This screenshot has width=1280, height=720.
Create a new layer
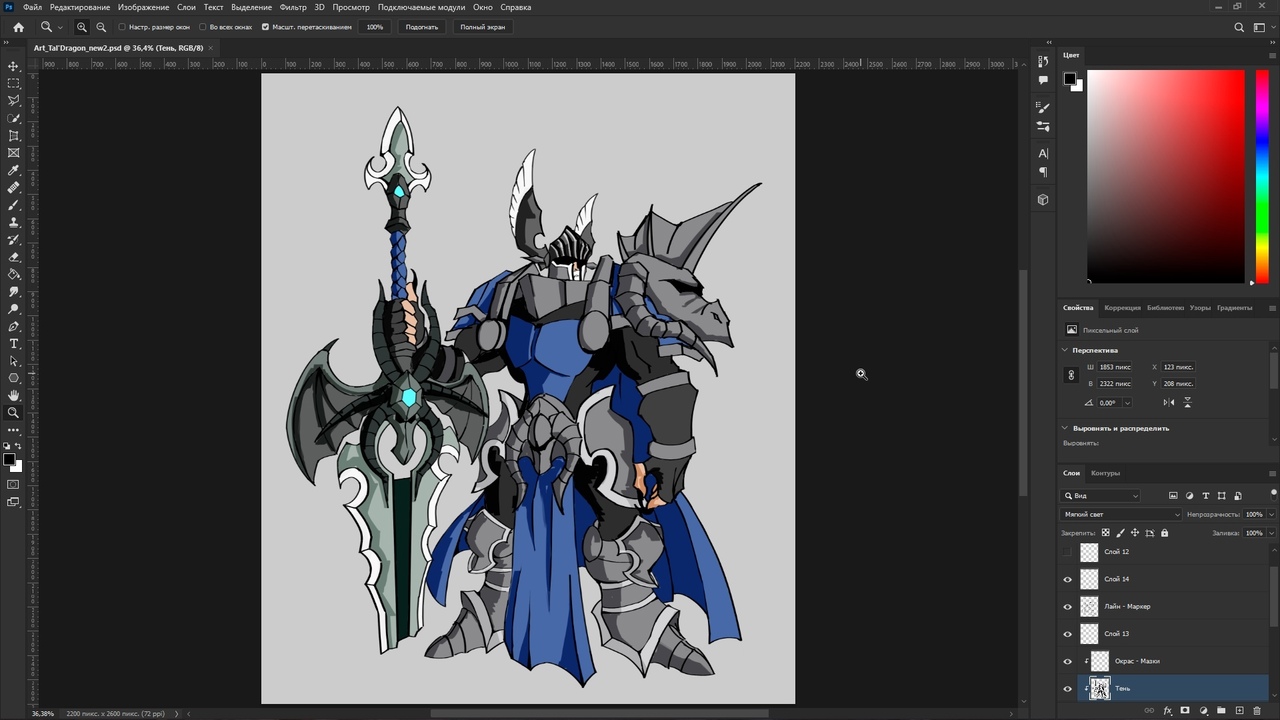(1239, 711)
